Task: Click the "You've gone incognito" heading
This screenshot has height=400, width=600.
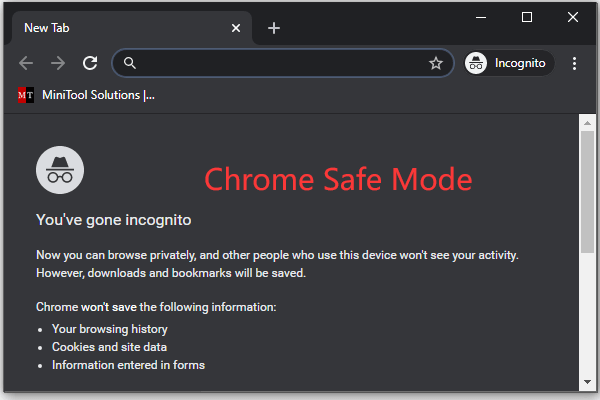Action: tap(114, 220)
